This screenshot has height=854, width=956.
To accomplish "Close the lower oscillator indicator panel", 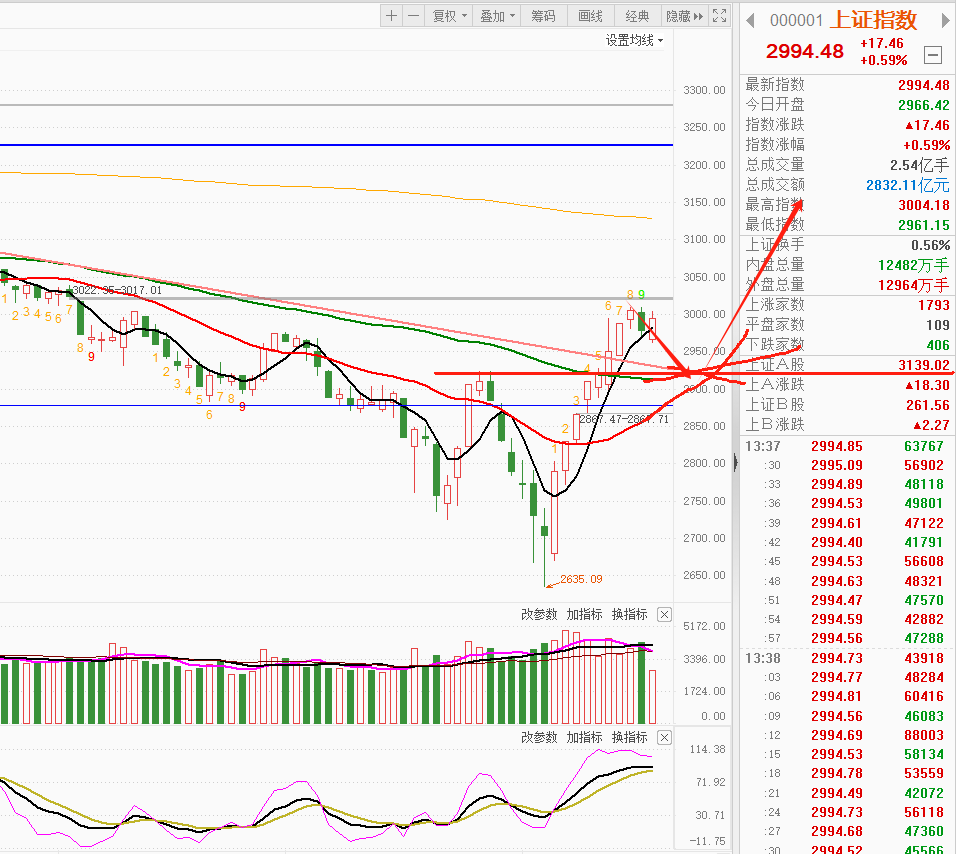I will pos(665,737).
